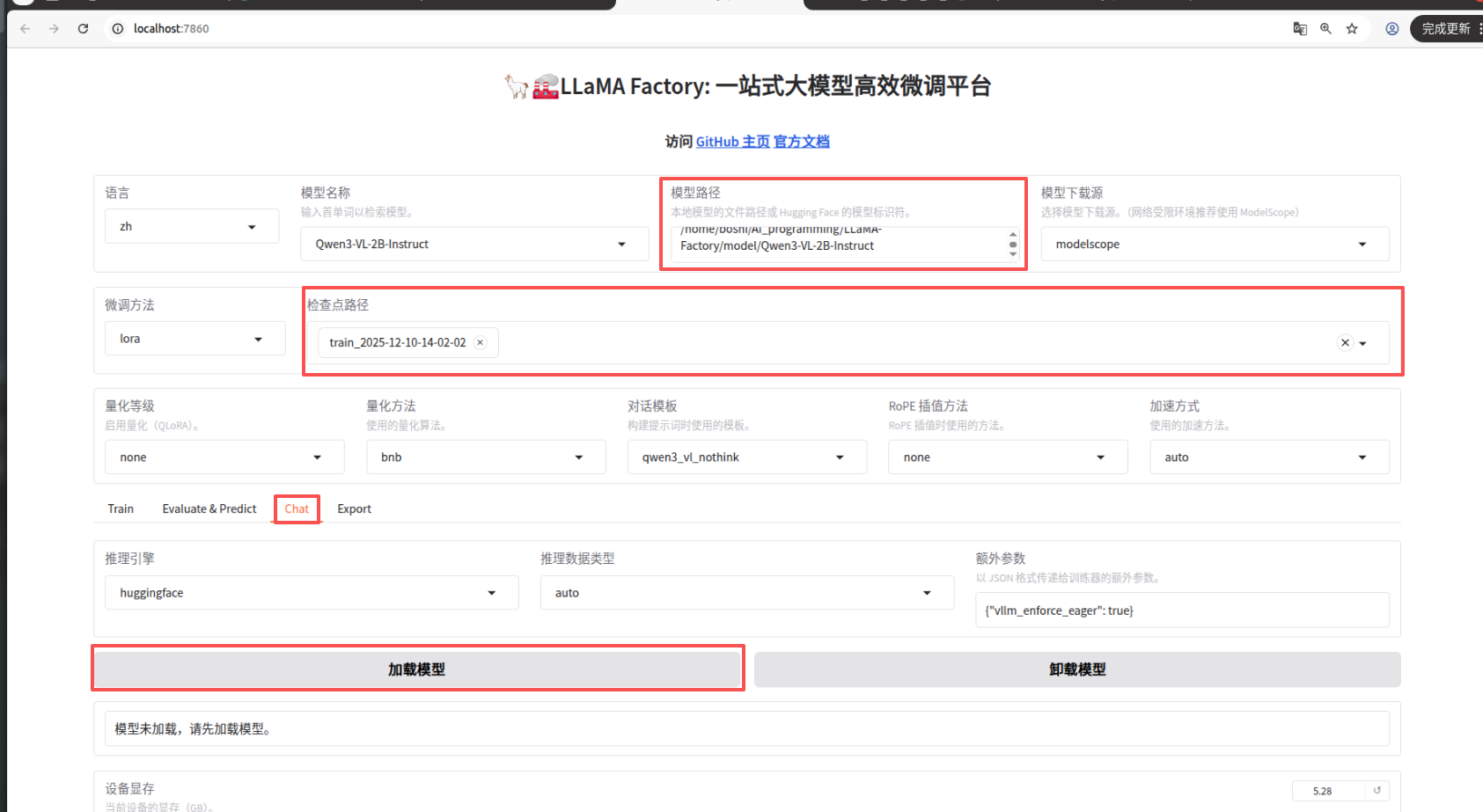The height and width of the screenshot is (812, 1483).
Task: Reload the localhost page
Action: (83, 28)
